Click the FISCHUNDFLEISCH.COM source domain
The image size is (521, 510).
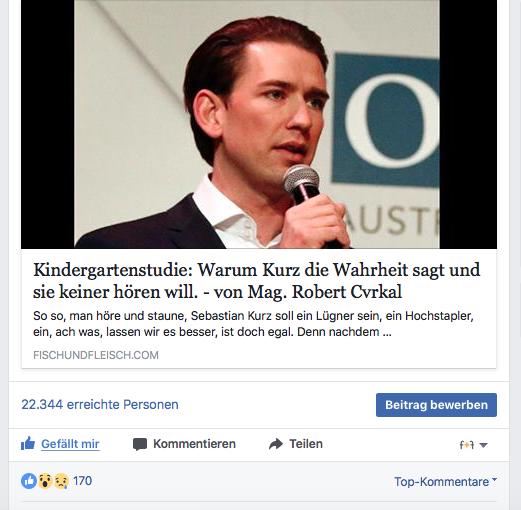tap(96, 355)
